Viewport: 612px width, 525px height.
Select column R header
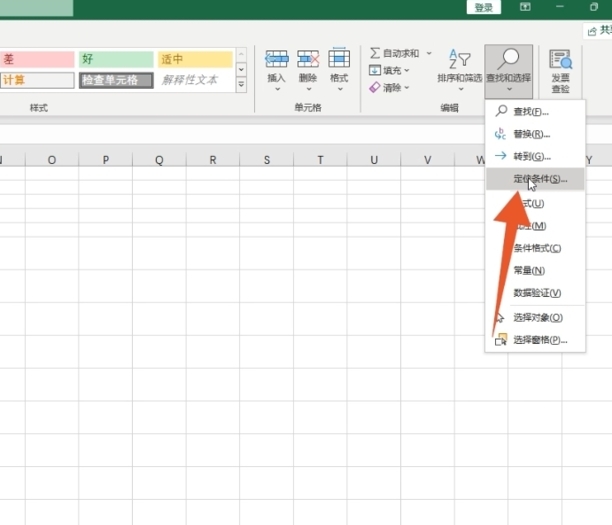213,160
